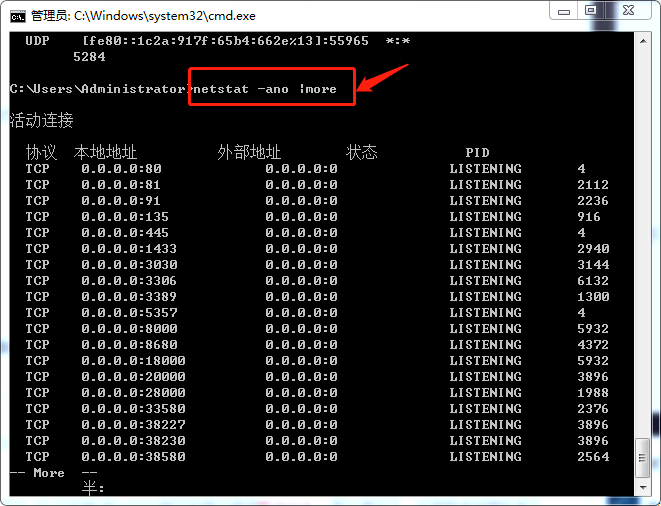The image size is (661, 506).
Task: Click LISTENING status in port 3306 row
Action: click(485, 281)
